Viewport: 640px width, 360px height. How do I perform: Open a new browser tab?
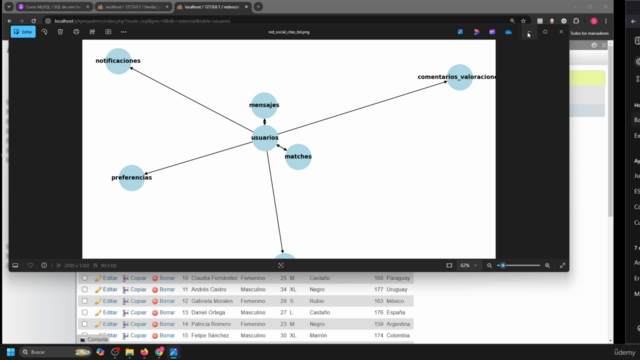(258, 7)
